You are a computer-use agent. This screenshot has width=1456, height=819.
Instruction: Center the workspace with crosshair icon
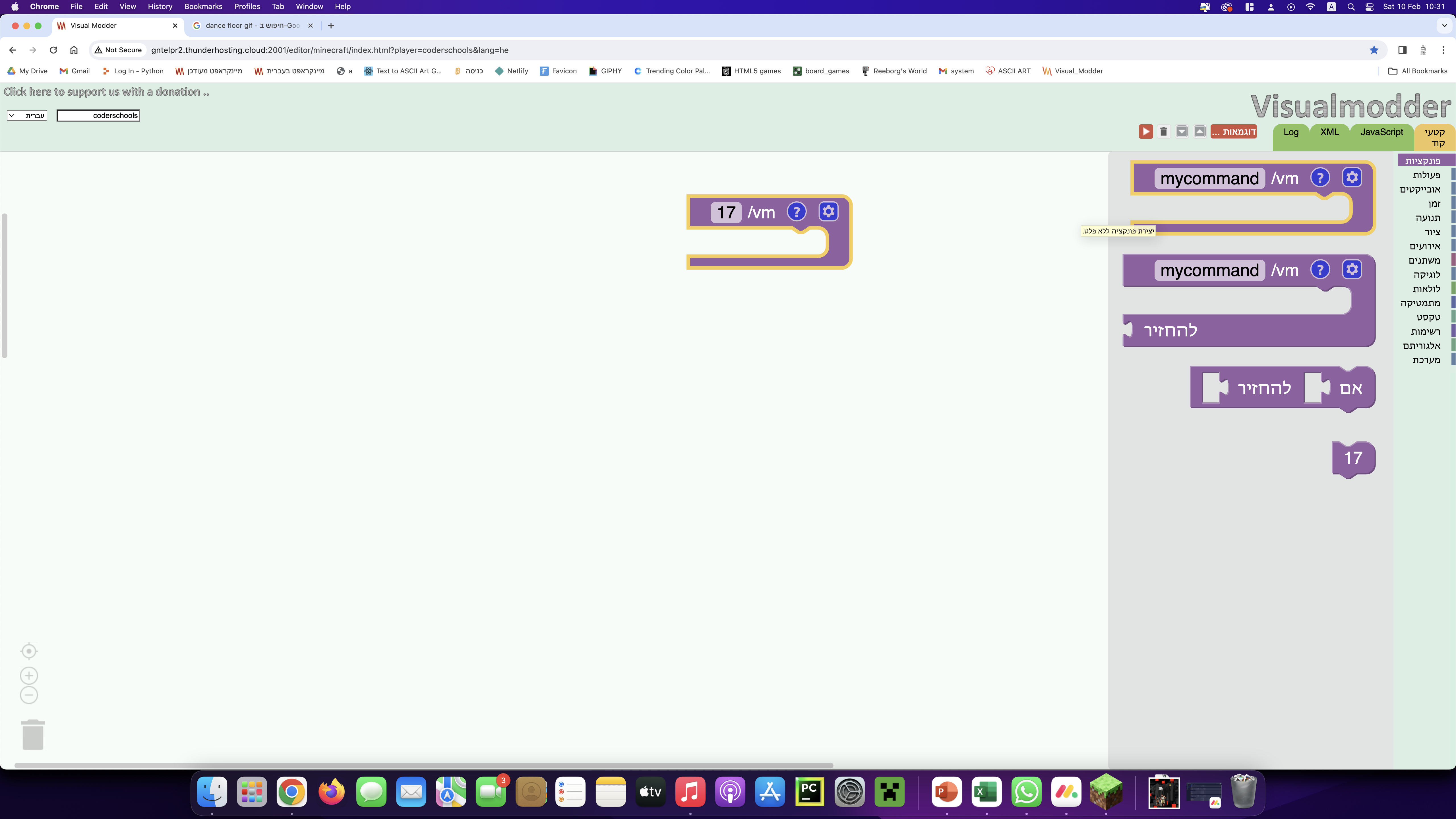point(29,651)
